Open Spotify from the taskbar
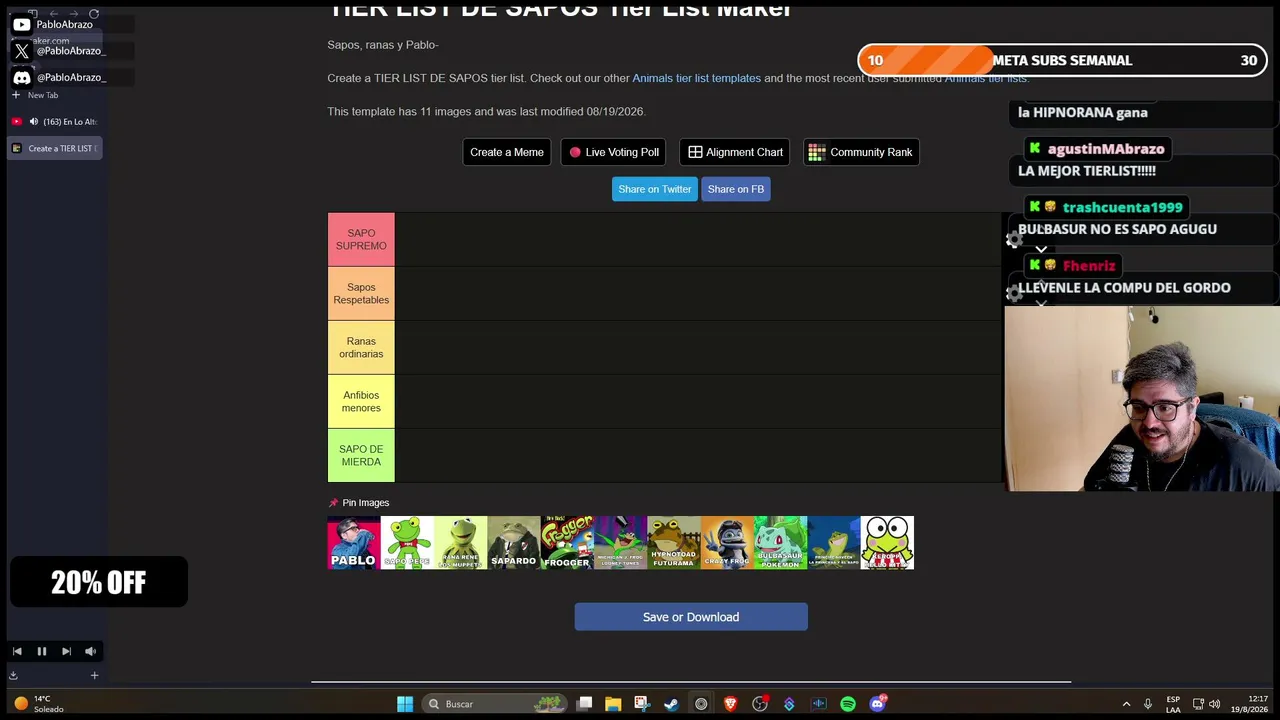Screen dimensions: 1280x720 point(848,704)
